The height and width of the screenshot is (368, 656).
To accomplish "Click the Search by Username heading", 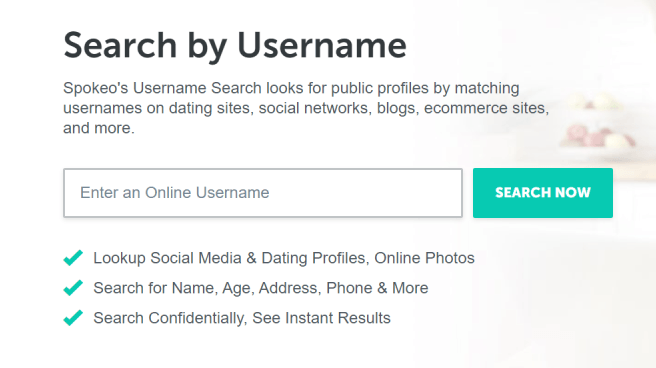I will tap(235, 46).
